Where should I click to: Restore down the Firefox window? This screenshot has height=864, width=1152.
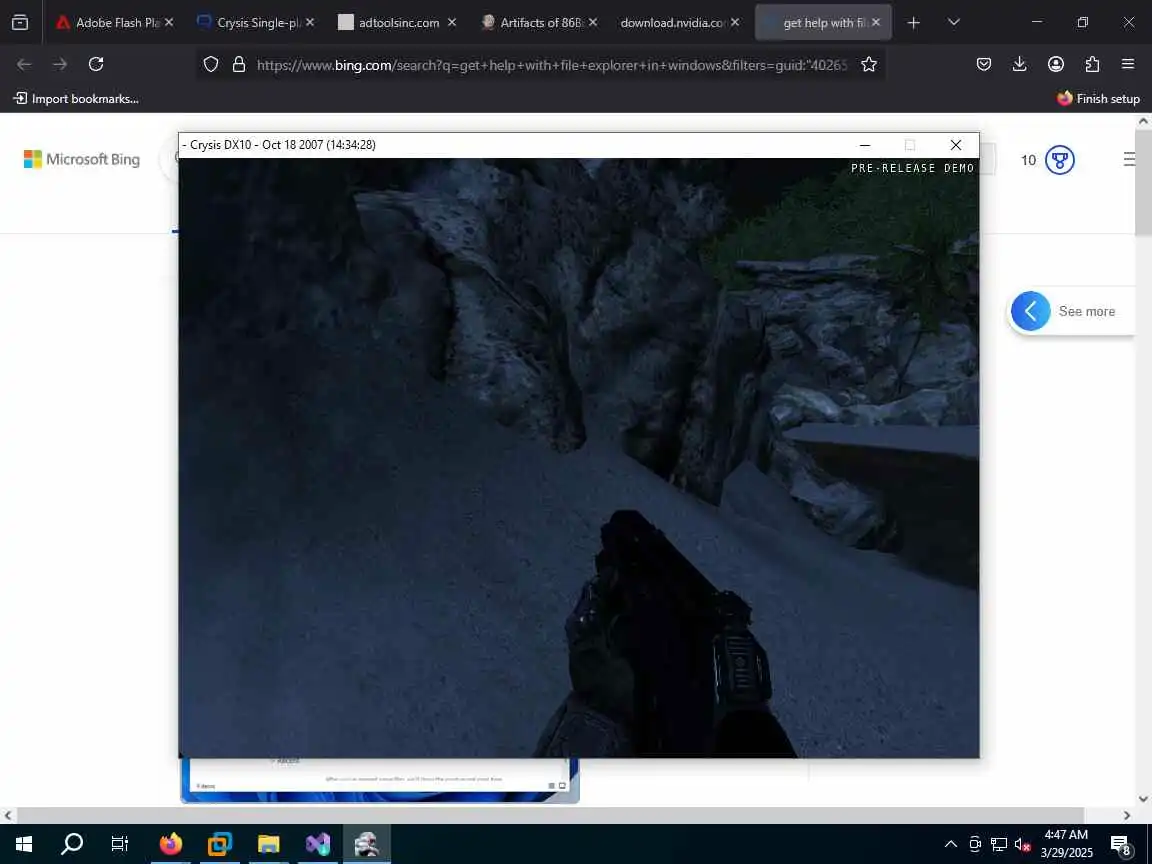coord(1082,23)
